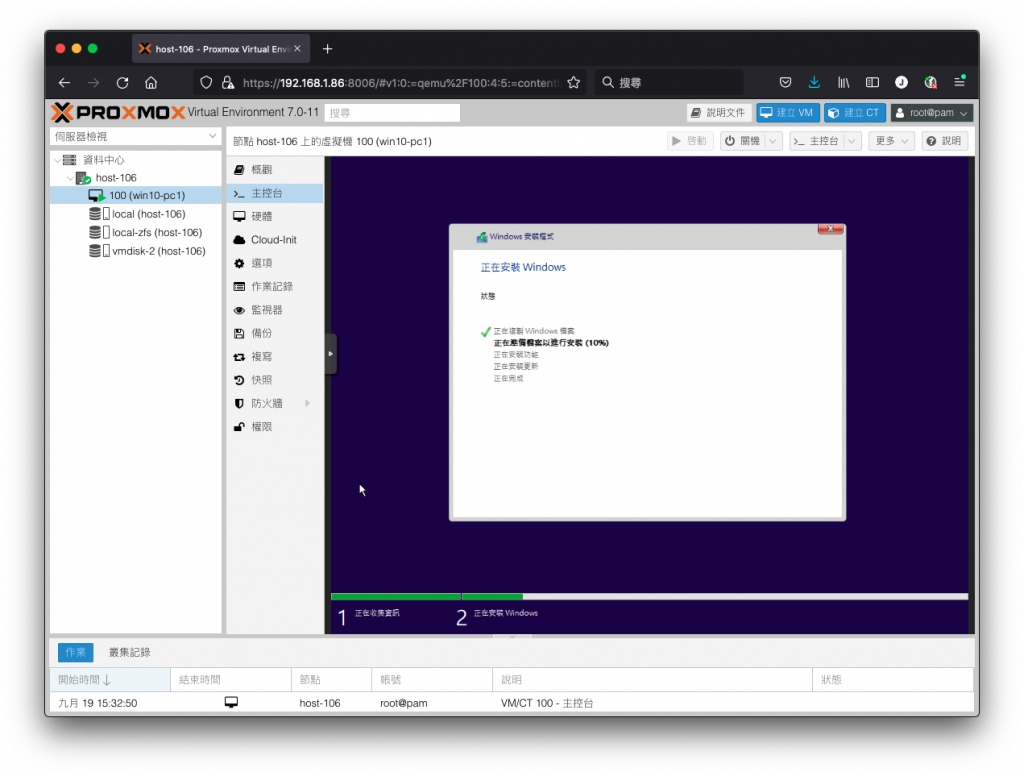Sort by 說明 column header
This screenshot has height=776, width=1024.
(652, 680)
